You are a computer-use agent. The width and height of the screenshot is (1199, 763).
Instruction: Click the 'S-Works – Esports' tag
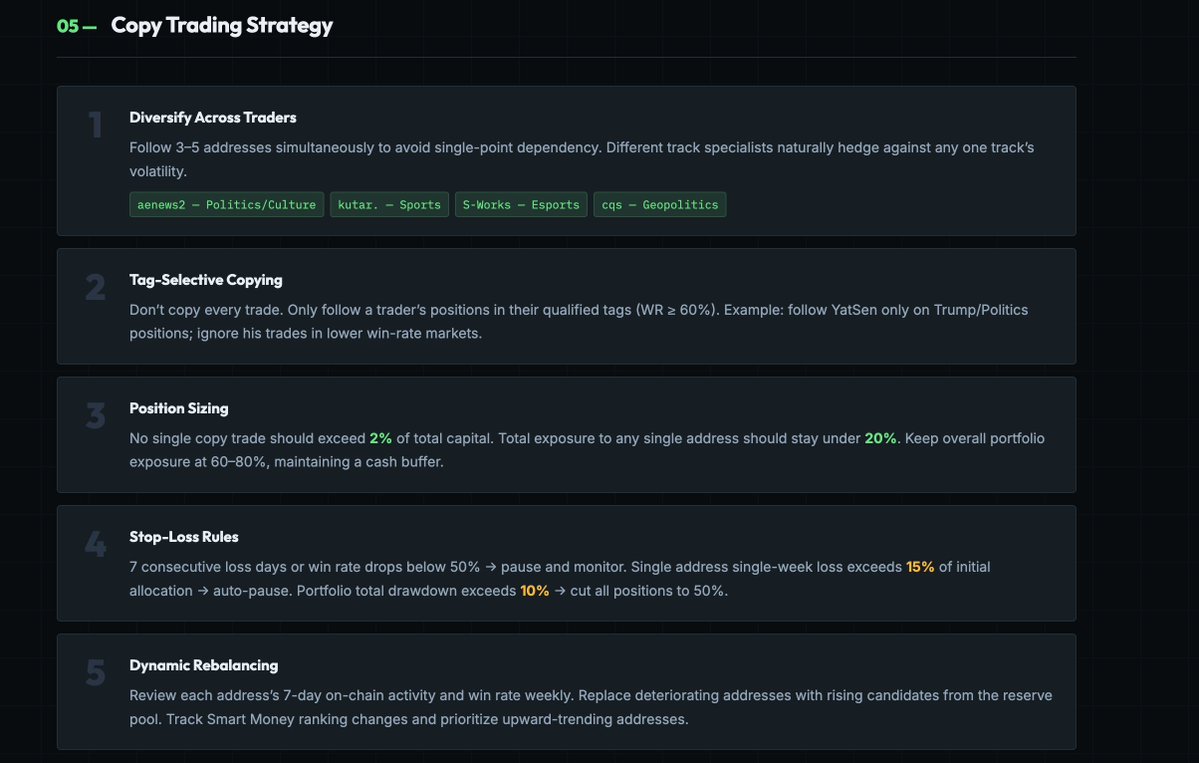pos(521,205)
